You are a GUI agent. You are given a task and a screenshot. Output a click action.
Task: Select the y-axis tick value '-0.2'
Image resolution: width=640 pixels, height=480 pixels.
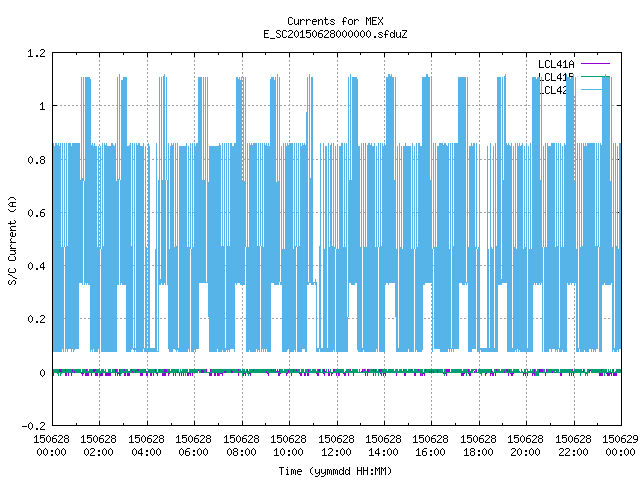pyautogui.click(x=33, y=426)
